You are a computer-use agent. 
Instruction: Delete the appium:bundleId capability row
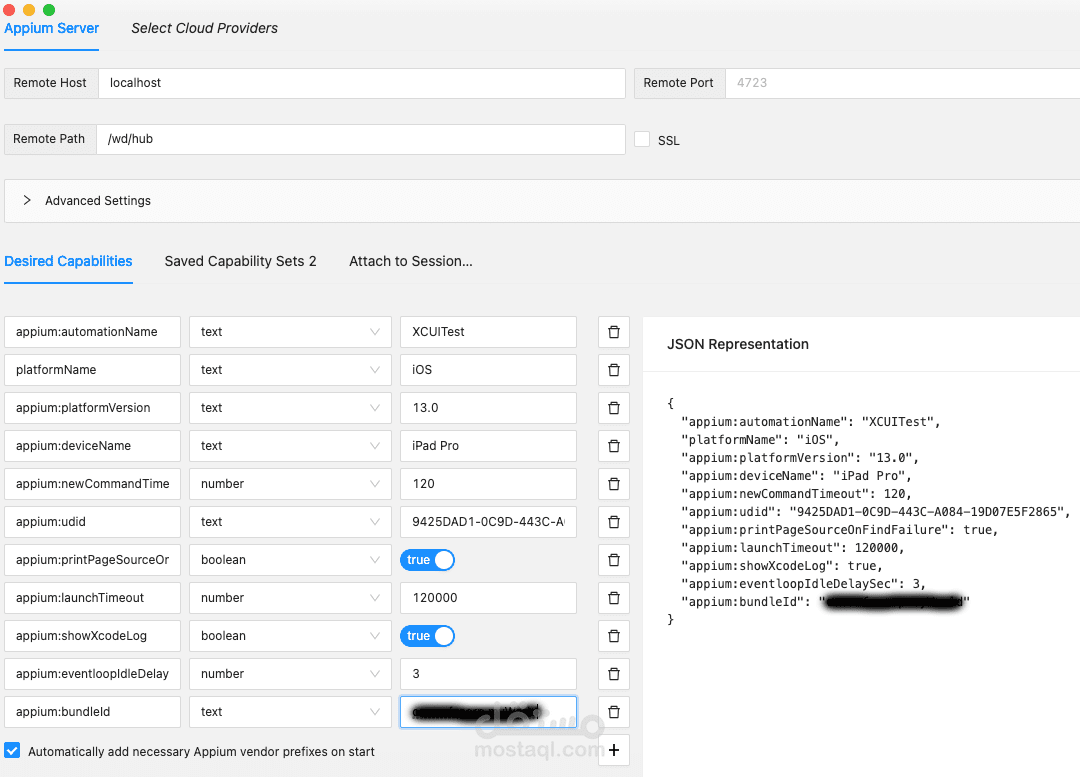pyautogui.click(x=614, y=712)
